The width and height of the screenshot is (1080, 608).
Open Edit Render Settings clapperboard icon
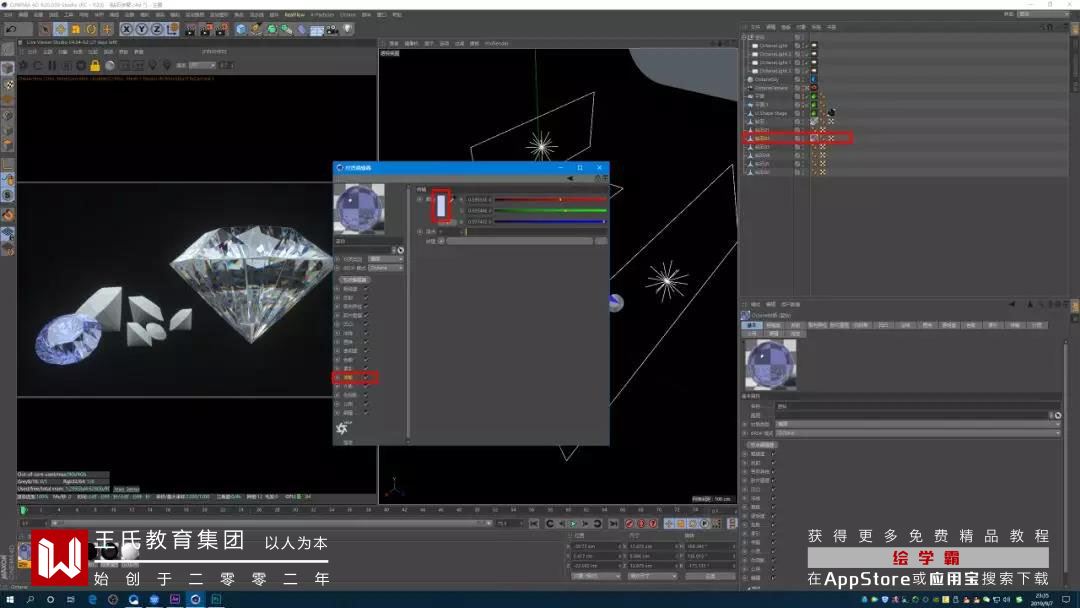pos(222,29)
